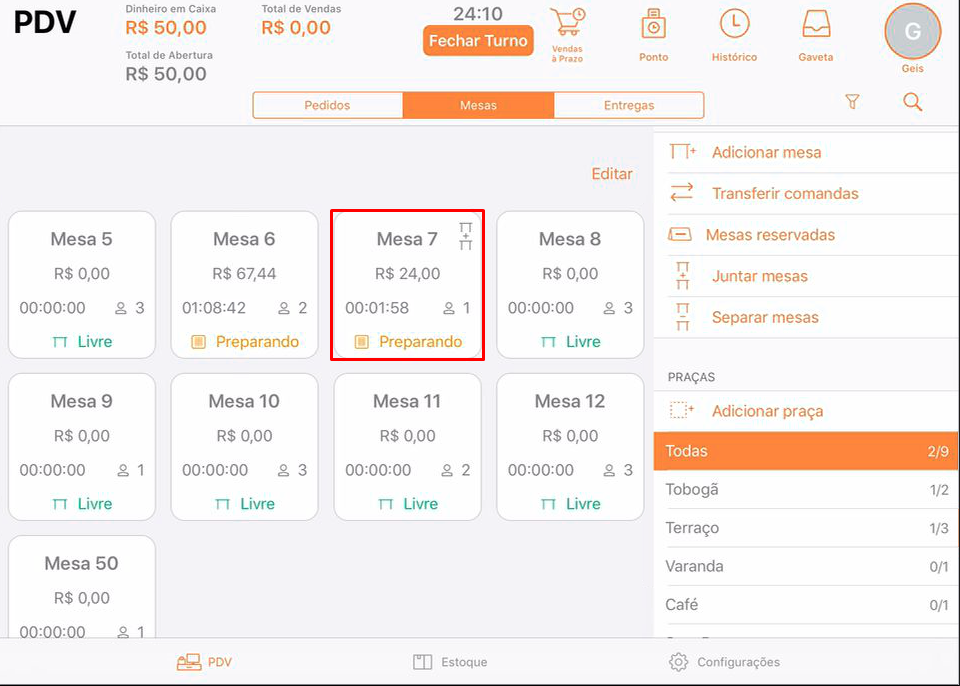This screenshot has height=686, width=960.
Task: Click the Mesas reservadas icon
Action: [680, 235]
